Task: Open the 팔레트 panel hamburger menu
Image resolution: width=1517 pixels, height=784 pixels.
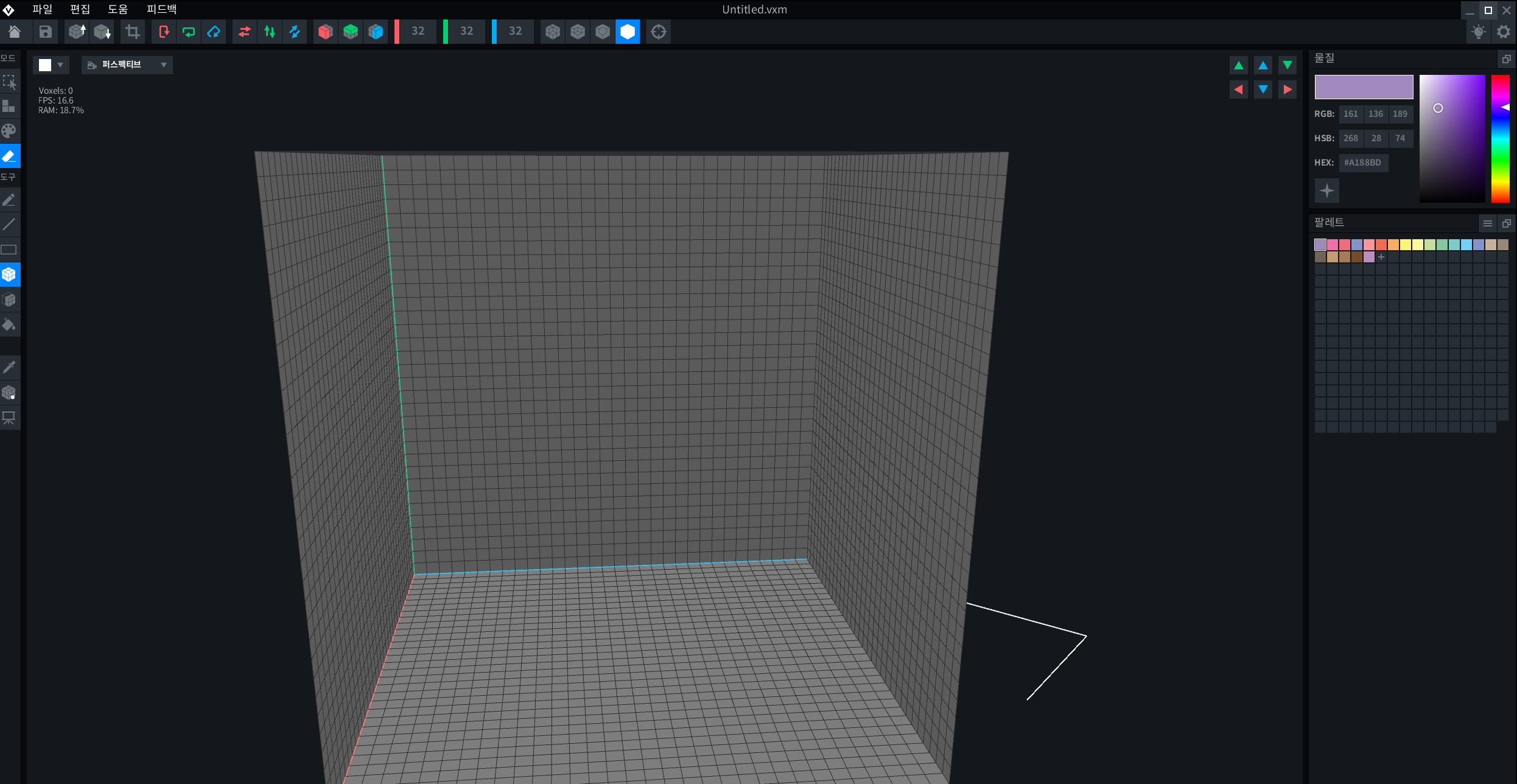Action: [1487, 223]
